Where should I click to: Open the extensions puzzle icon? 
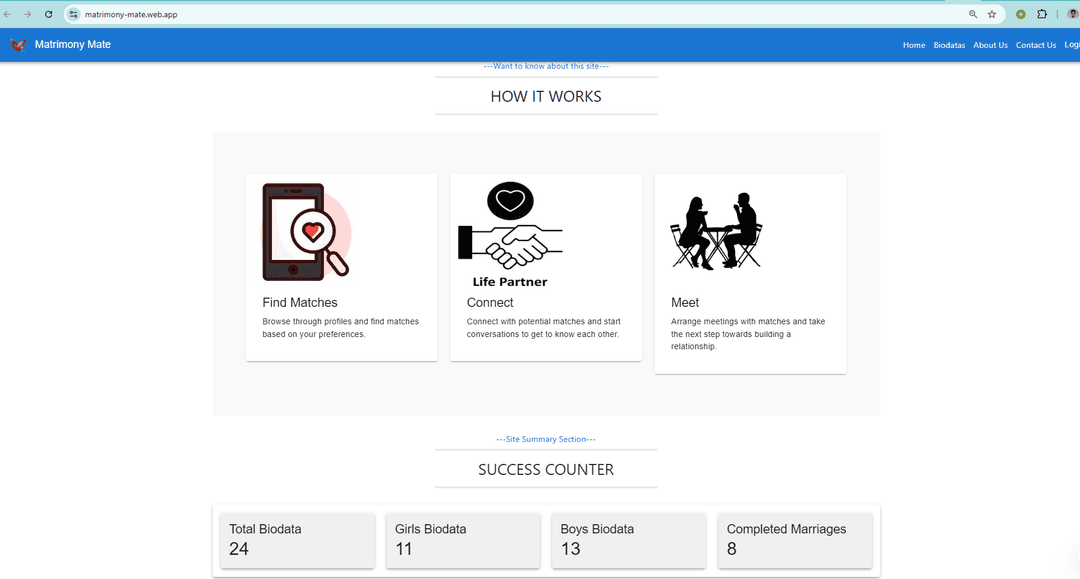pos(1042,14)
